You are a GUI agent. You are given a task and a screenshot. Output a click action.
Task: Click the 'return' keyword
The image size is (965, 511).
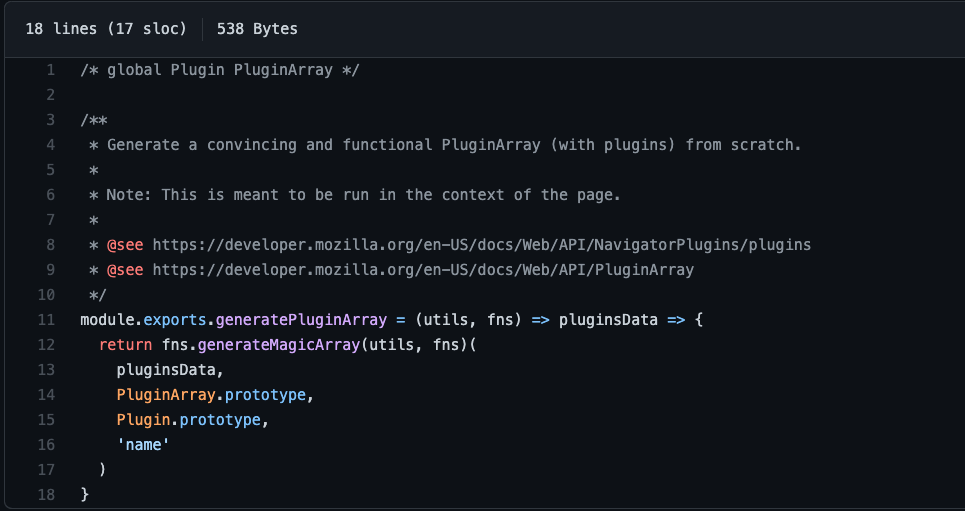pyautogui.click(x=126, y=345)
